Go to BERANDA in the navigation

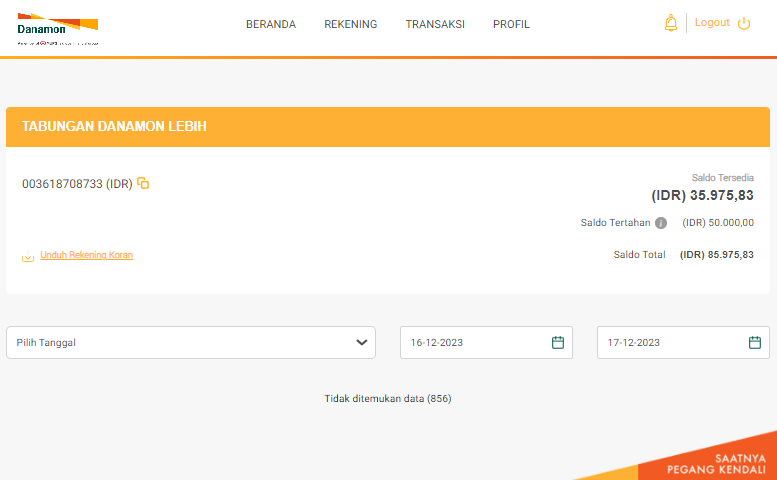tap(271, 24)
